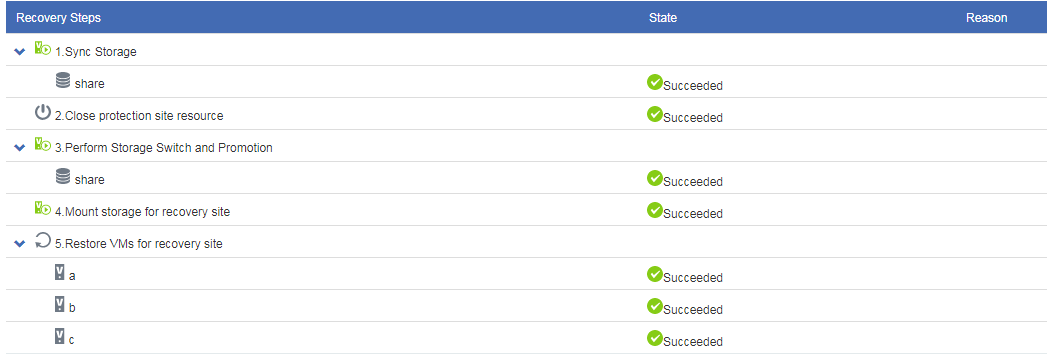The image size is (1047, 360).
Task: Click the State column header
Action: tap(662, 18)
